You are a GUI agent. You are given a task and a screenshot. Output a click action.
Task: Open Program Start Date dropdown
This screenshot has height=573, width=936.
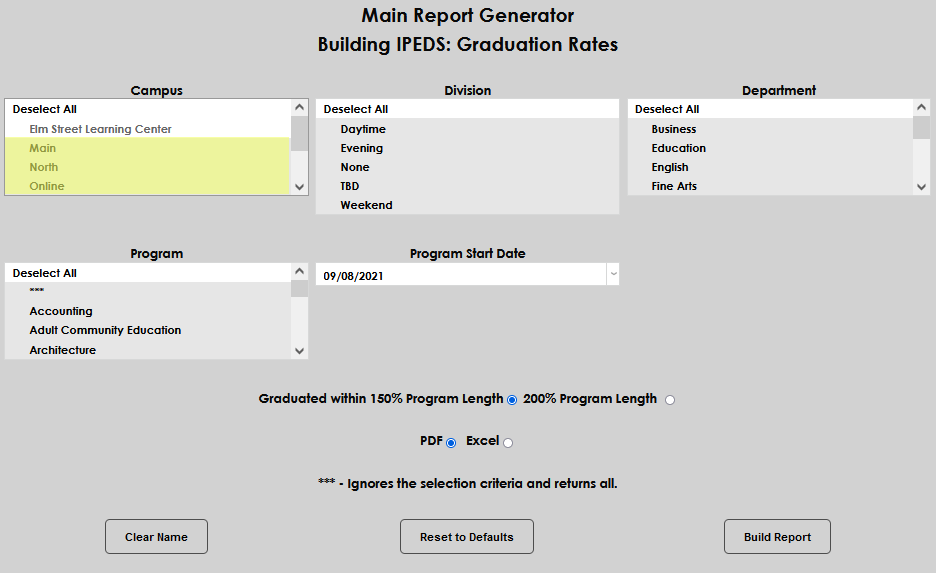coord(613,275)
